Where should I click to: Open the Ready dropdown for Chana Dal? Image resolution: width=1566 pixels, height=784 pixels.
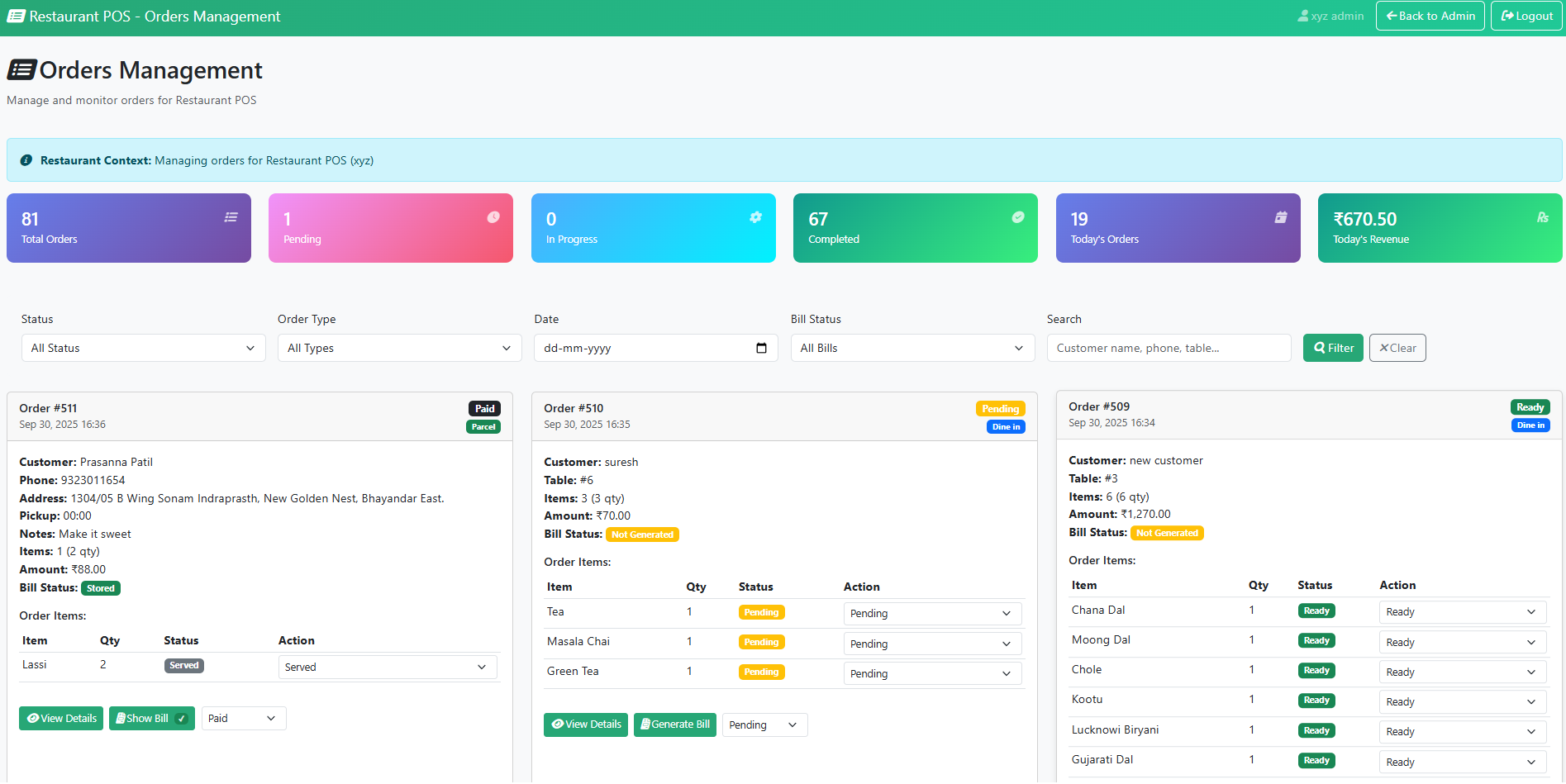tap(1460, 611)
